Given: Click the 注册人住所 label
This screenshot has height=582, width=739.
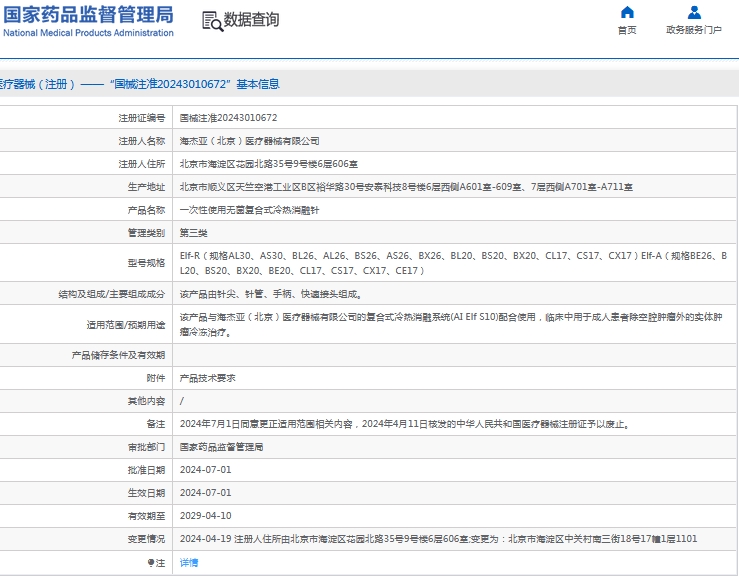Looking at the screenshot, I should [141, 164].
